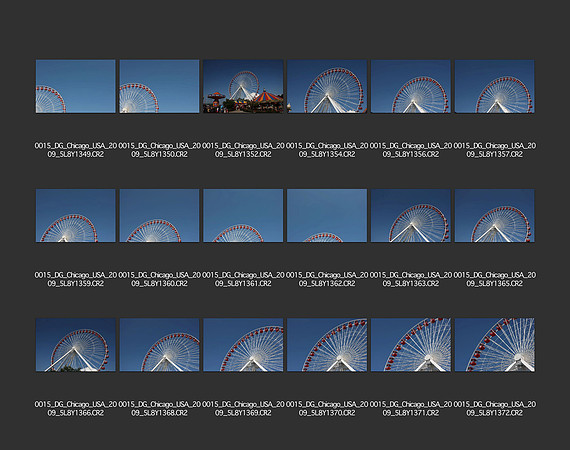Click the filename label ending 5L8Y1357.CR2

click(494, 150)
